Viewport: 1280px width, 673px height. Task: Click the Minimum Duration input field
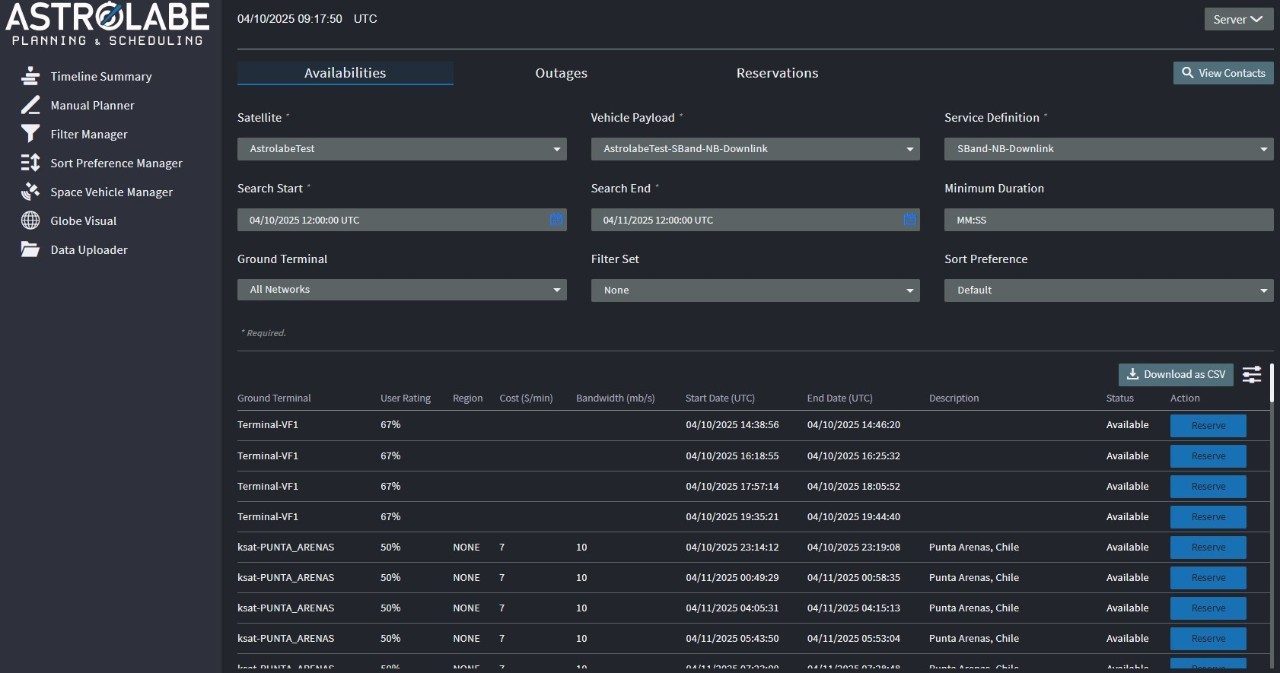(1108, 219)
